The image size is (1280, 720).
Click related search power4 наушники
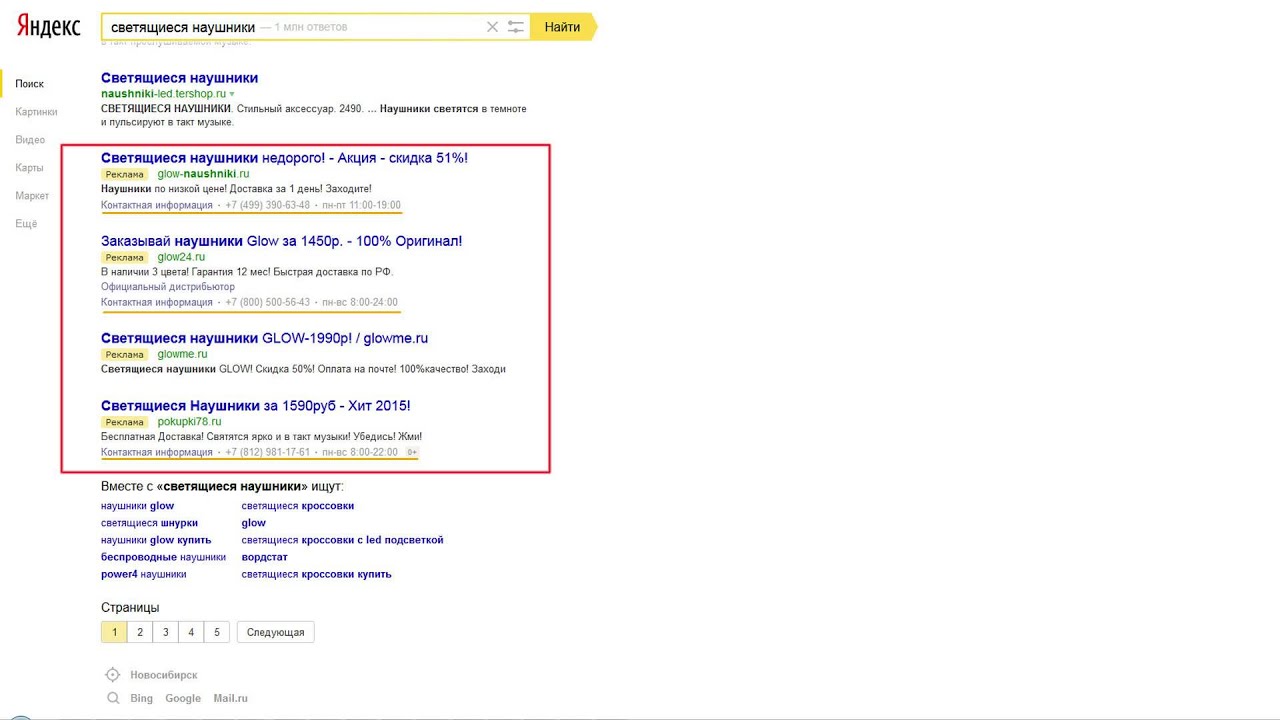pyautogui.click(x=143, y=574)
